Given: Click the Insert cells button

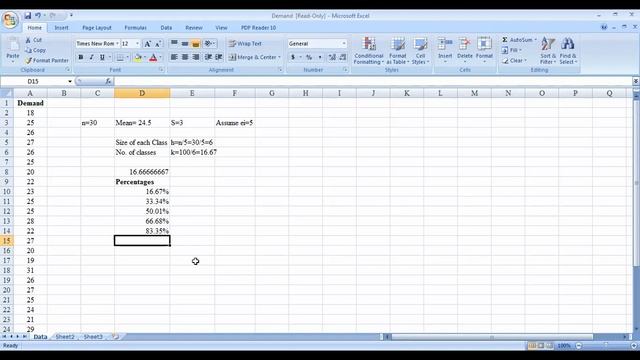Looking at the screenshot, I should pyautogui.click(x=445, y=51).
